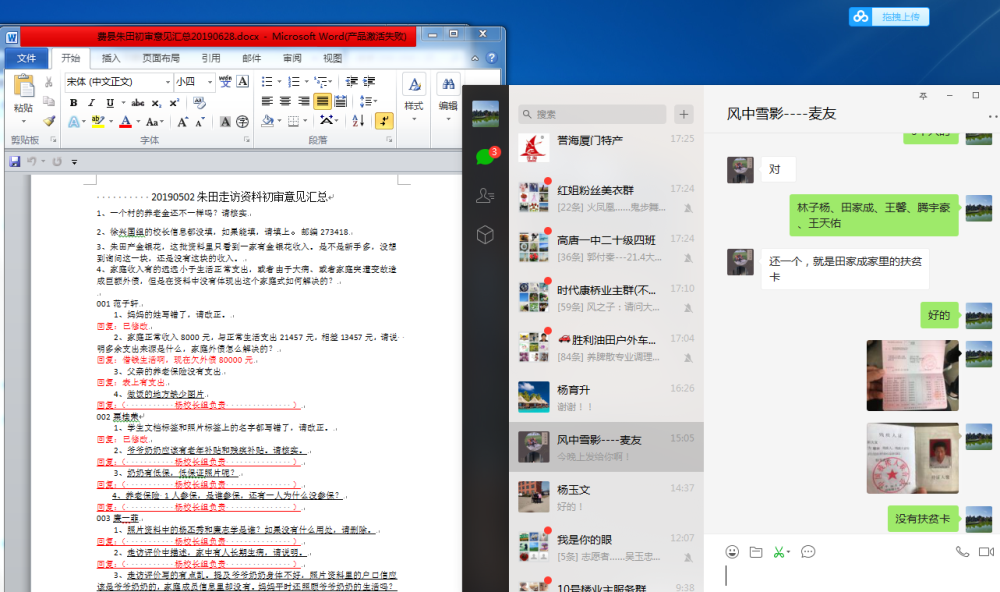Image resolution: width=1000 pixels, height=592 pixels.
Task: Click the Copy icon in Word clipboard group
Action: [x=48, y=101]
